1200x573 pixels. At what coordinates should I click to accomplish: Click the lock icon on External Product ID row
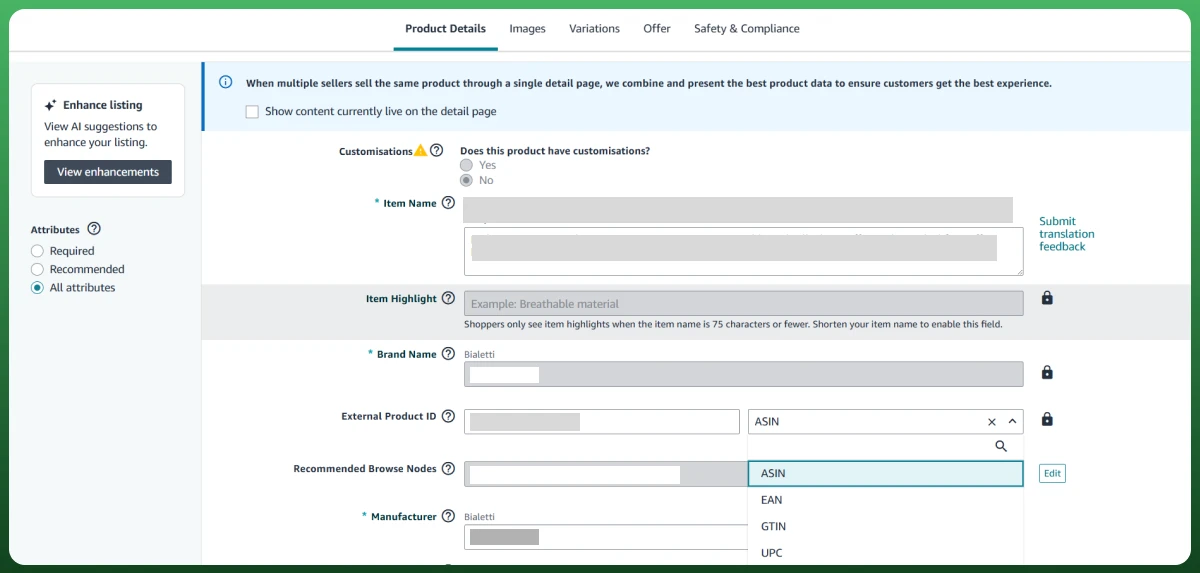(1047, 420)
